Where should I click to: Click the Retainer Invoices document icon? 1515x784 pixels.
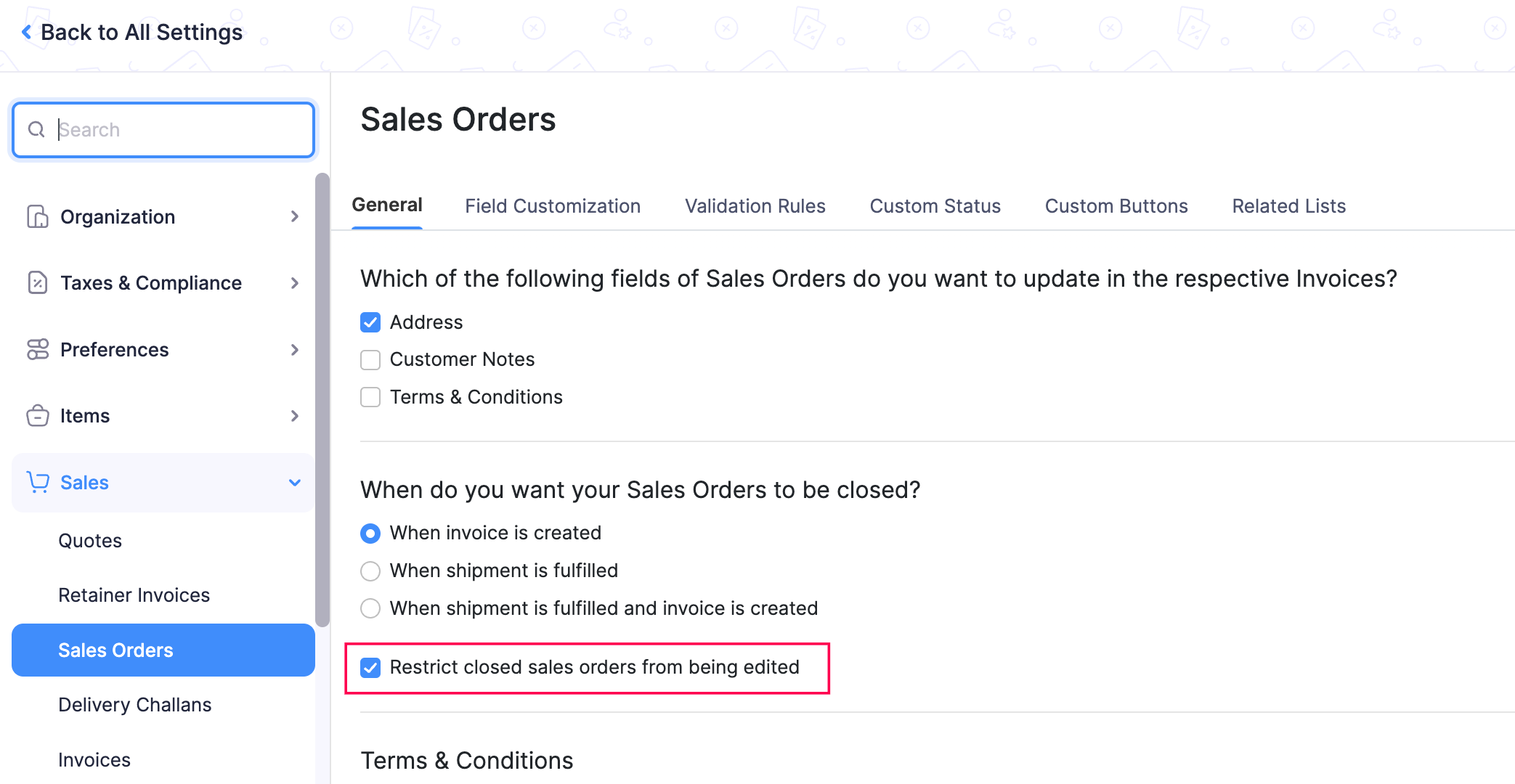134,595
